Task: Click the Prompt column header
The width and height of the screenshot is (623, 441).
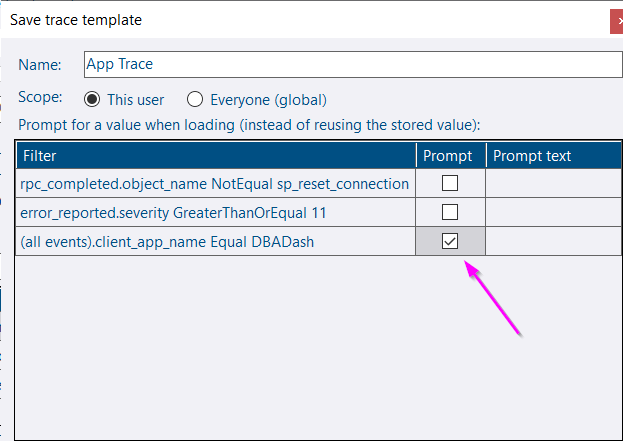Action: pyautogui.click(x=451, y=156)
